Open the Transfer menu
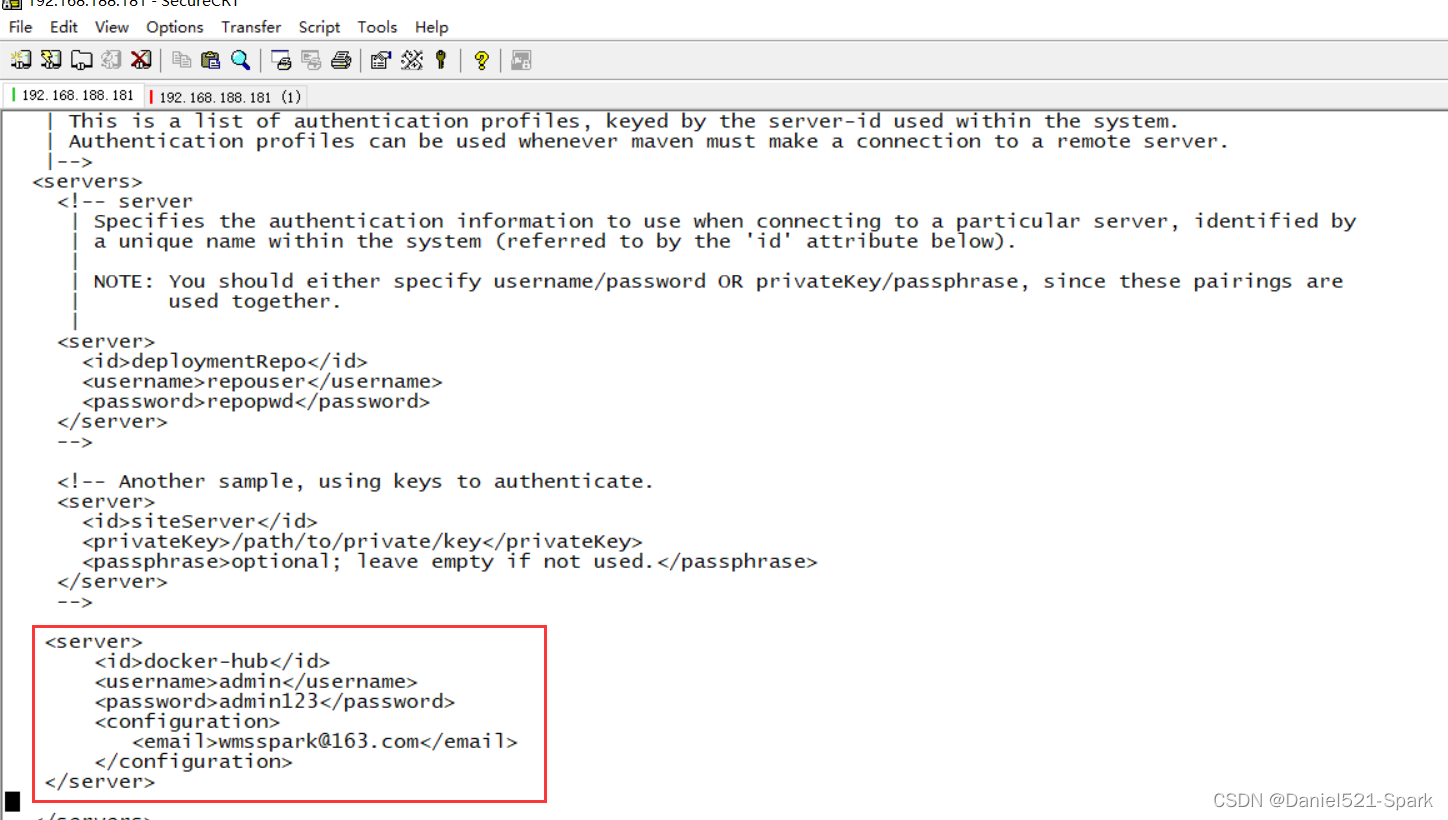The image size is (1448, 820). [x=251, y=27]
